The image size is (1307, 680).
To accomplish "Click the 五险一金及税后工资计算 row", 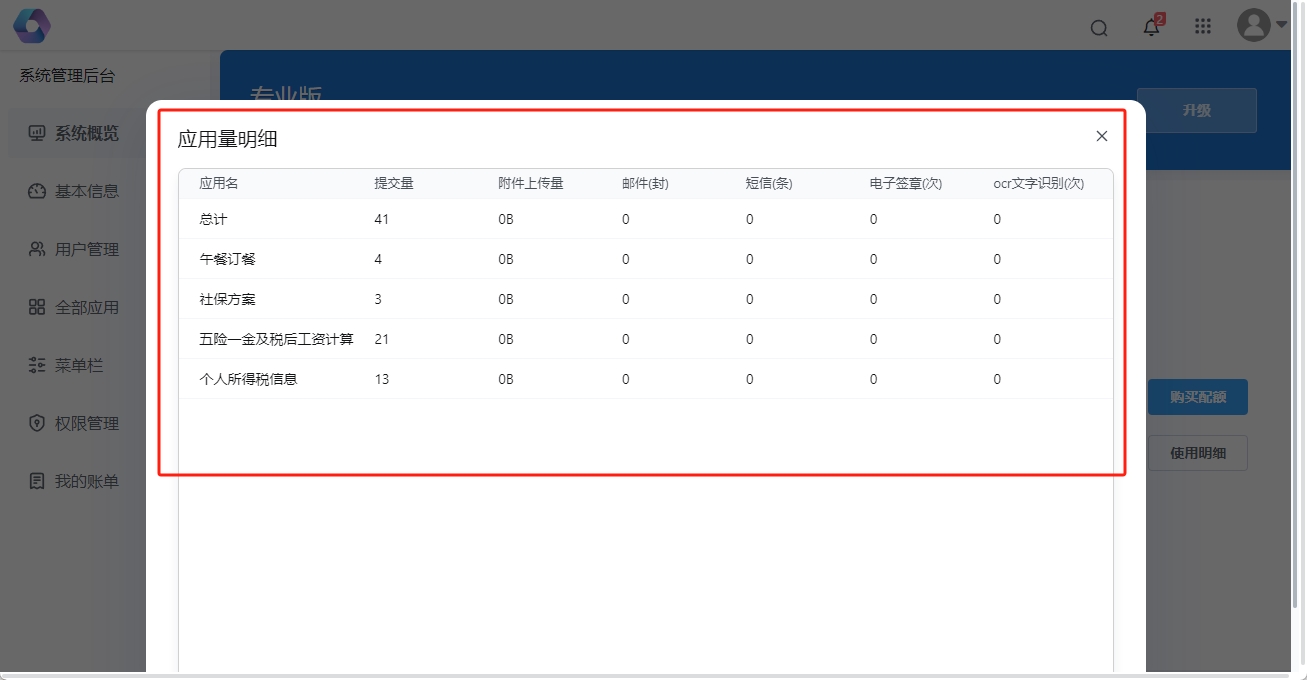I will (645, 339).
